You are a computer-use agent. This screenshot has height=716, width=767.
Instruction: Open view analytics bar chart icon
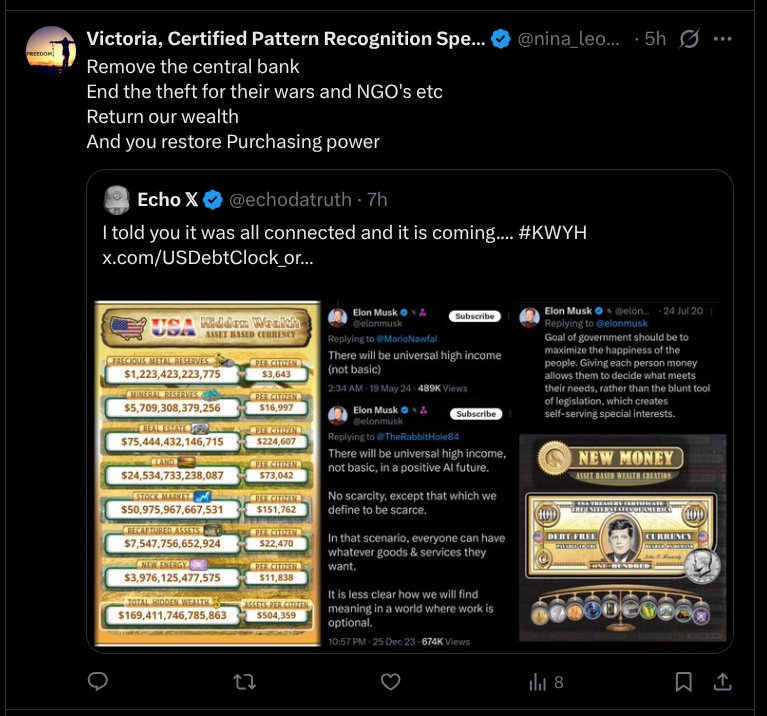537,682
